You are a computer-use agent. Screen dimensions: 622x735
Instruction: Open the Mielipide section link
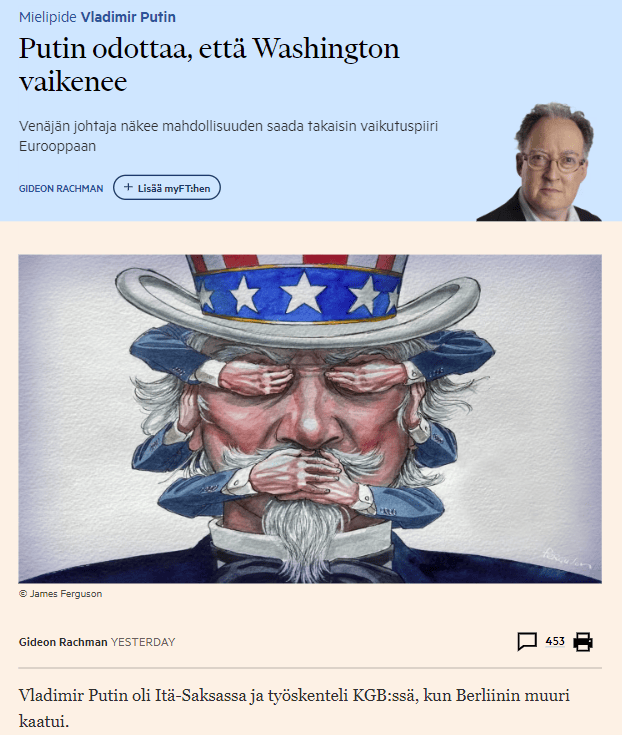click(47, 17)
